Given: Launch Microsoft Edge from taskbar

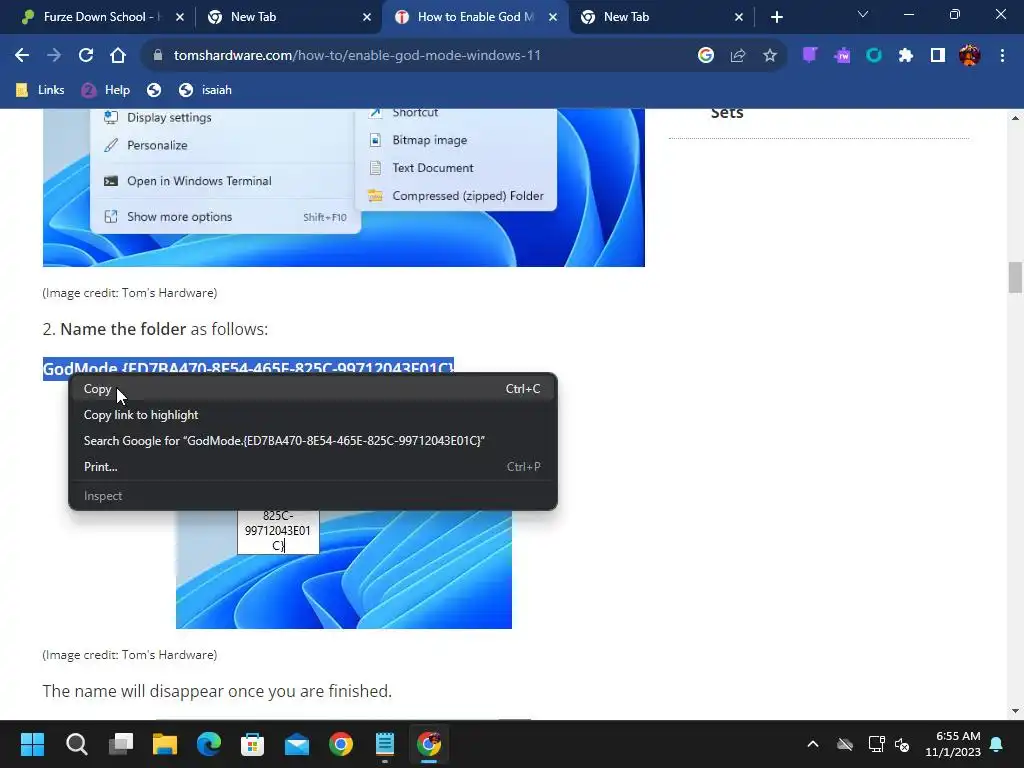Looking at the screenshot, I should [209, 744].
